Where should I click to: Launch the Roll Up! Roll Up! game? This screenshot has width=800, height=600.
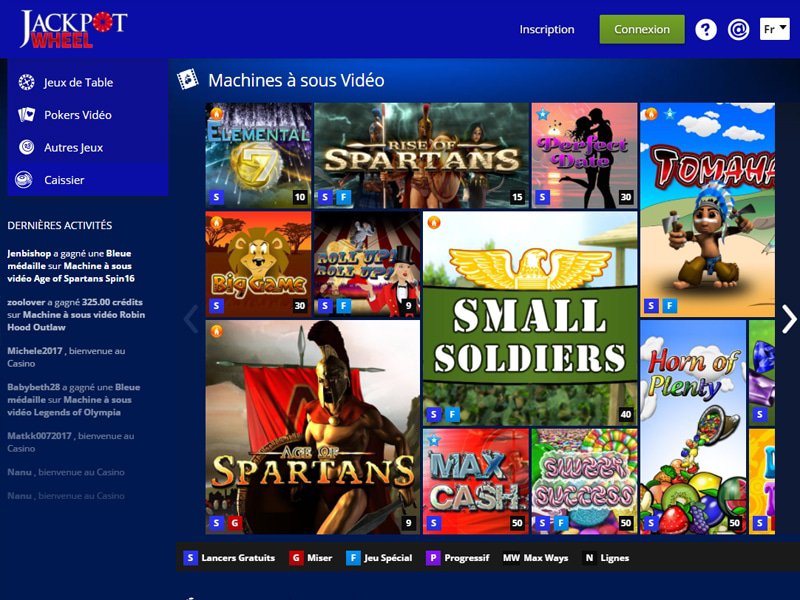pyautogui.click(x=367, y=264)
